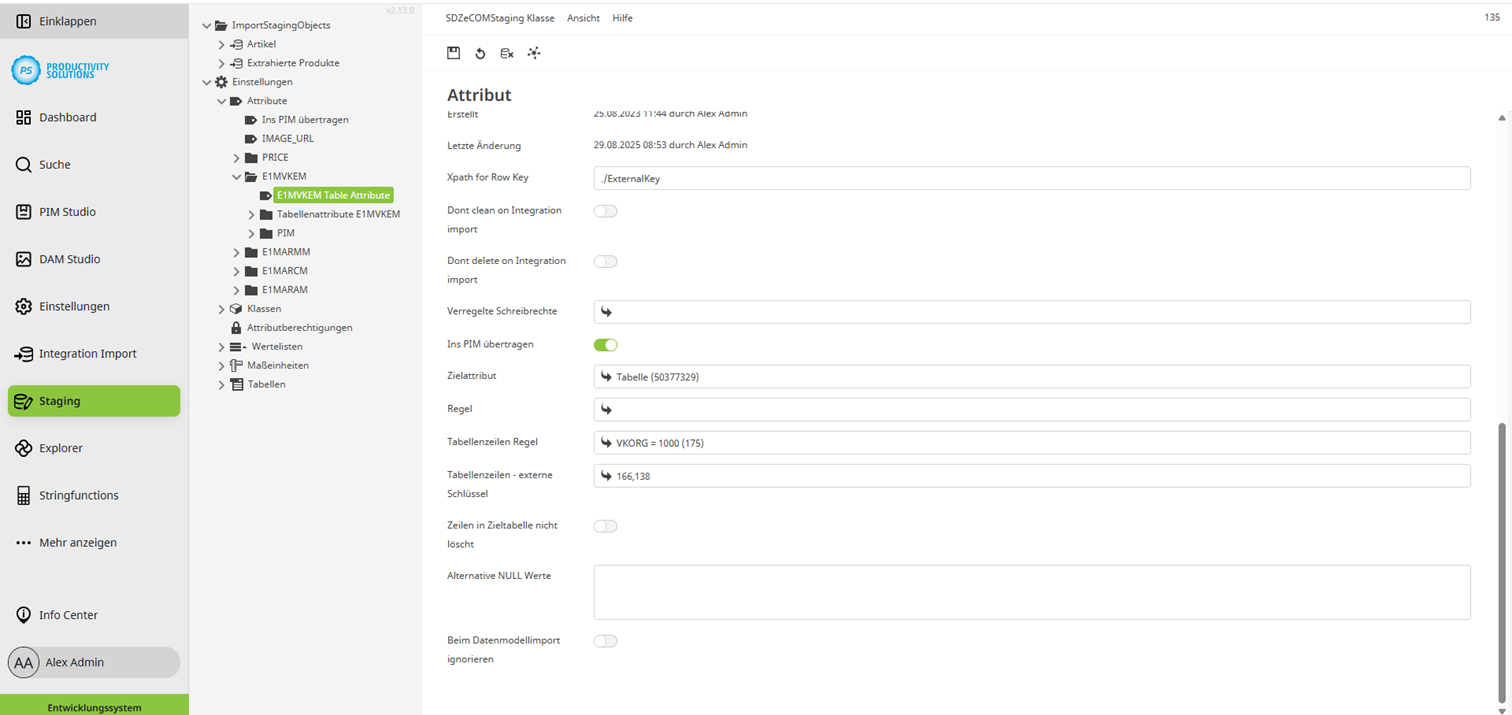This screenshot has height=715, width=1512.
Task: Expand the PRICE folder in the tree
Action: (236, 157)
